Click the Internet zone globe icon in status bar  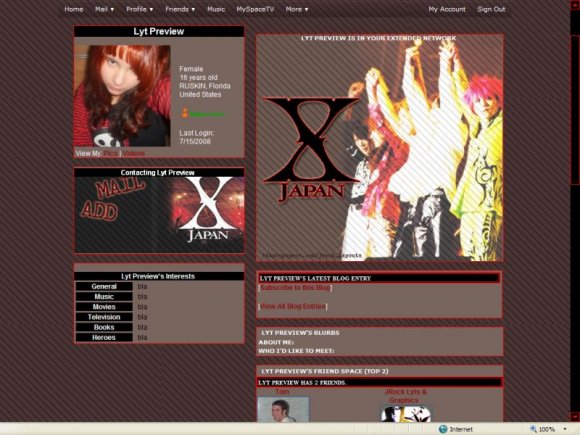pyautogui.click(x=443, y=429)
